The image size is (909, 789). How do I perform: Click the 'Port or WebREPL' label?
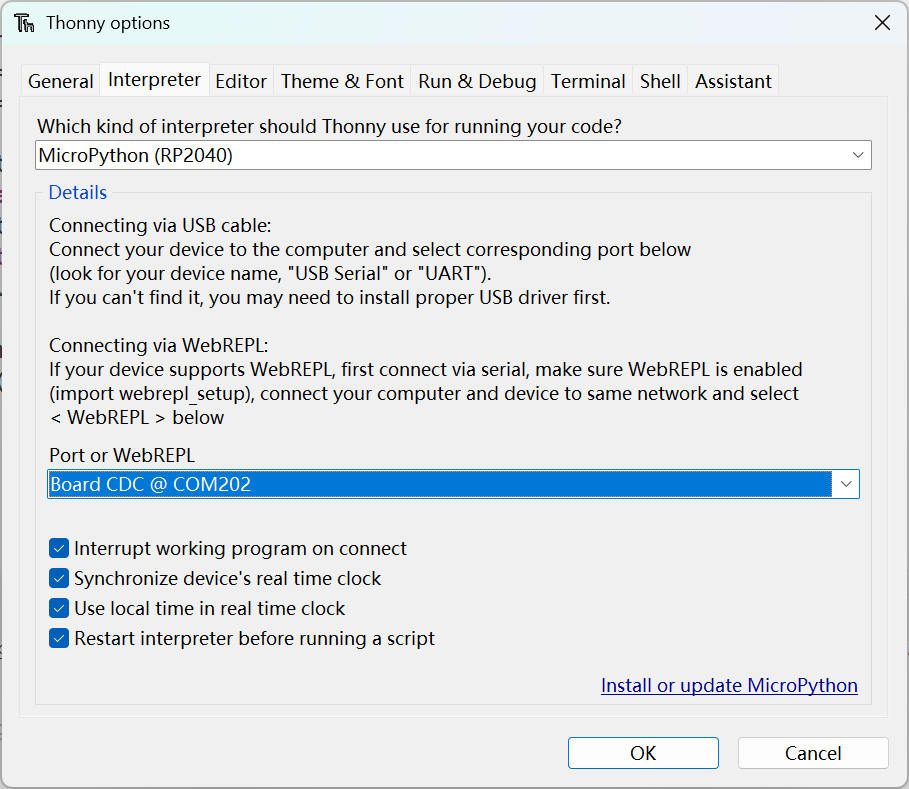tap(122, 455)
